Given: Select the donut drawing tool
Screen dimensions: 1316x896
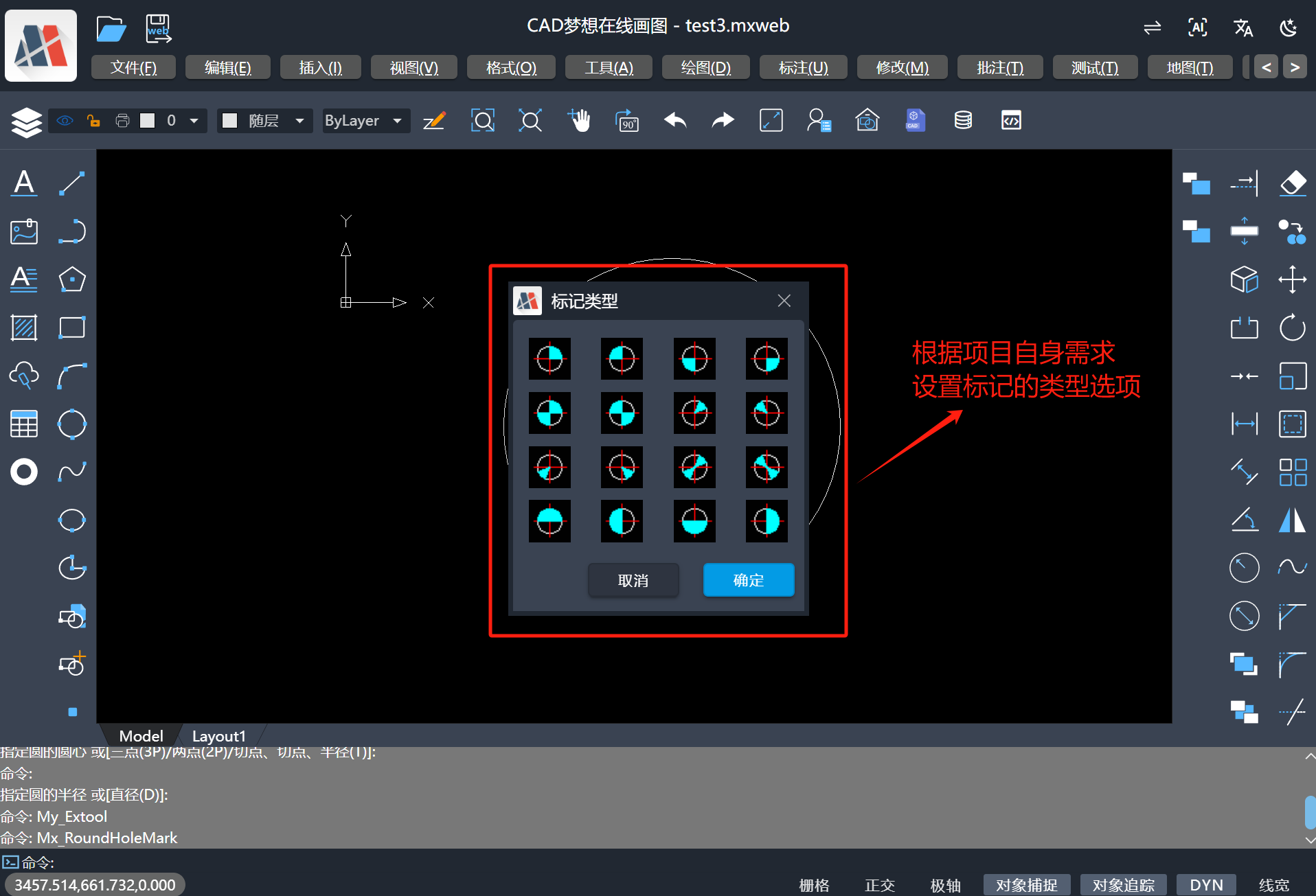Looking at the screenshot, I should (x=23, y=472).
